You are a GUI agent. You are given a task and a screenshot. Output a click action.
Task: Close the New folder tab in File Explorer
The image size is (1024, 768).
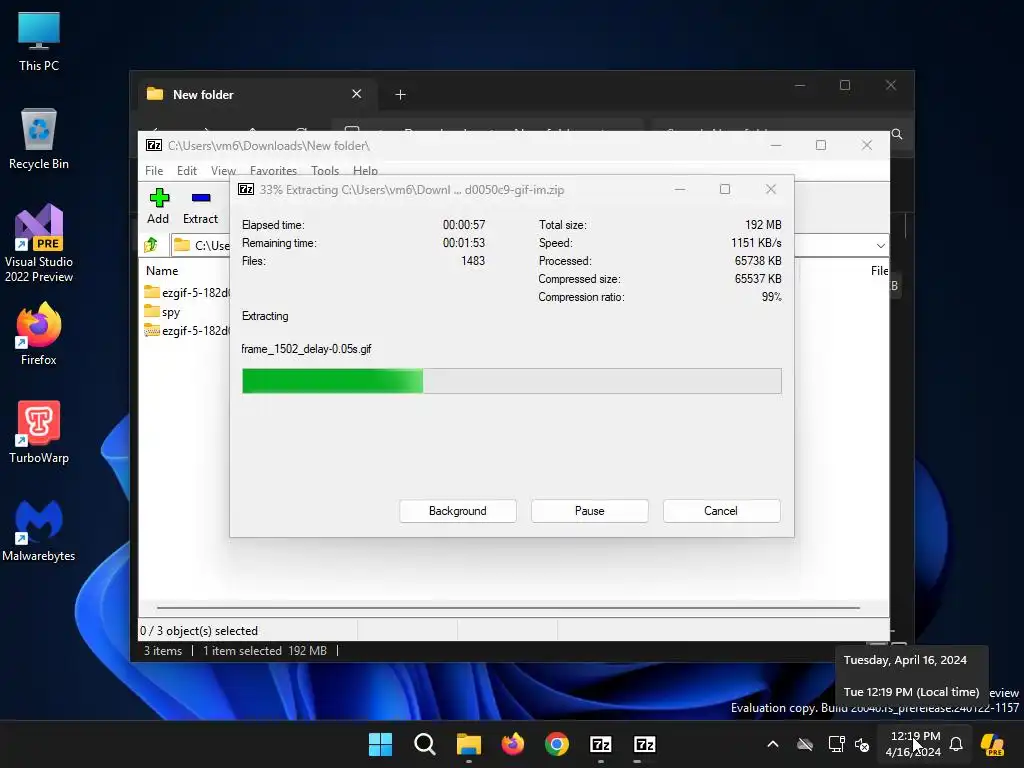[357, 94]
